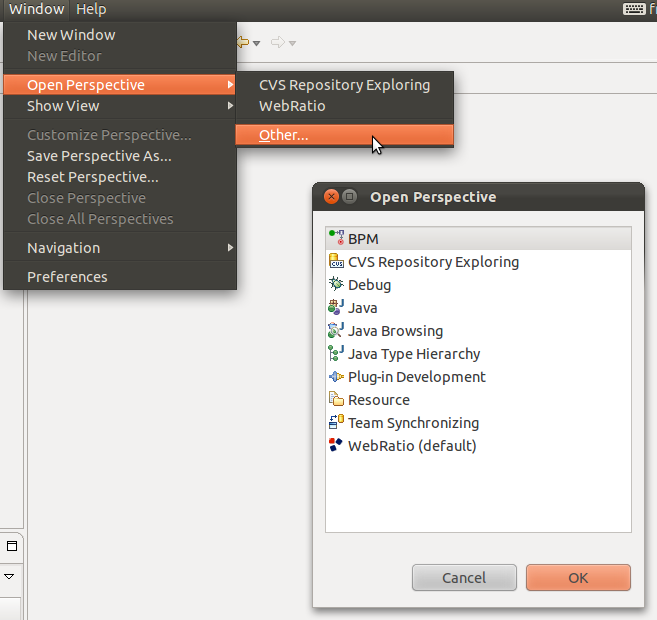Click the forward navigation arrow in the toolbar
This screenshot has width=657, height=620.
278,42
